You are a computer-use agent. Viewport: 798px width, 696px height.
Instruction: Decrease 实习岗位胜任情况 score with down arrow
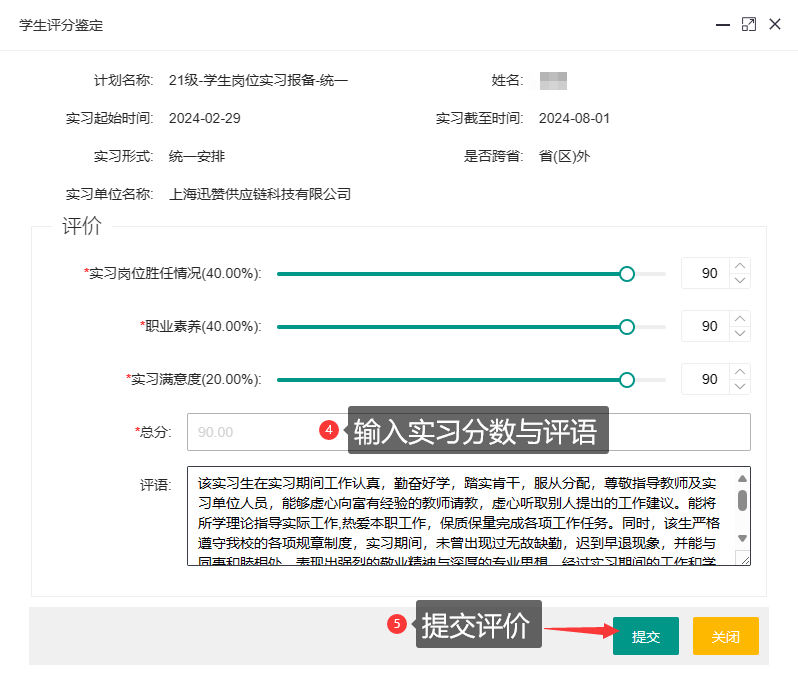click(740, 281)
